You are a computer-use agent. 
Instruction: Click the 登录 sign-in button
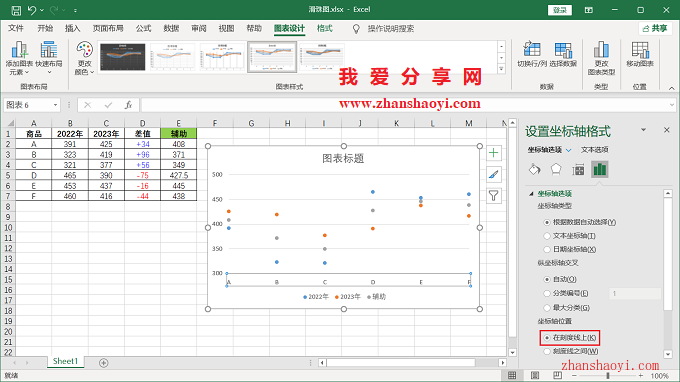pos(559,10)
